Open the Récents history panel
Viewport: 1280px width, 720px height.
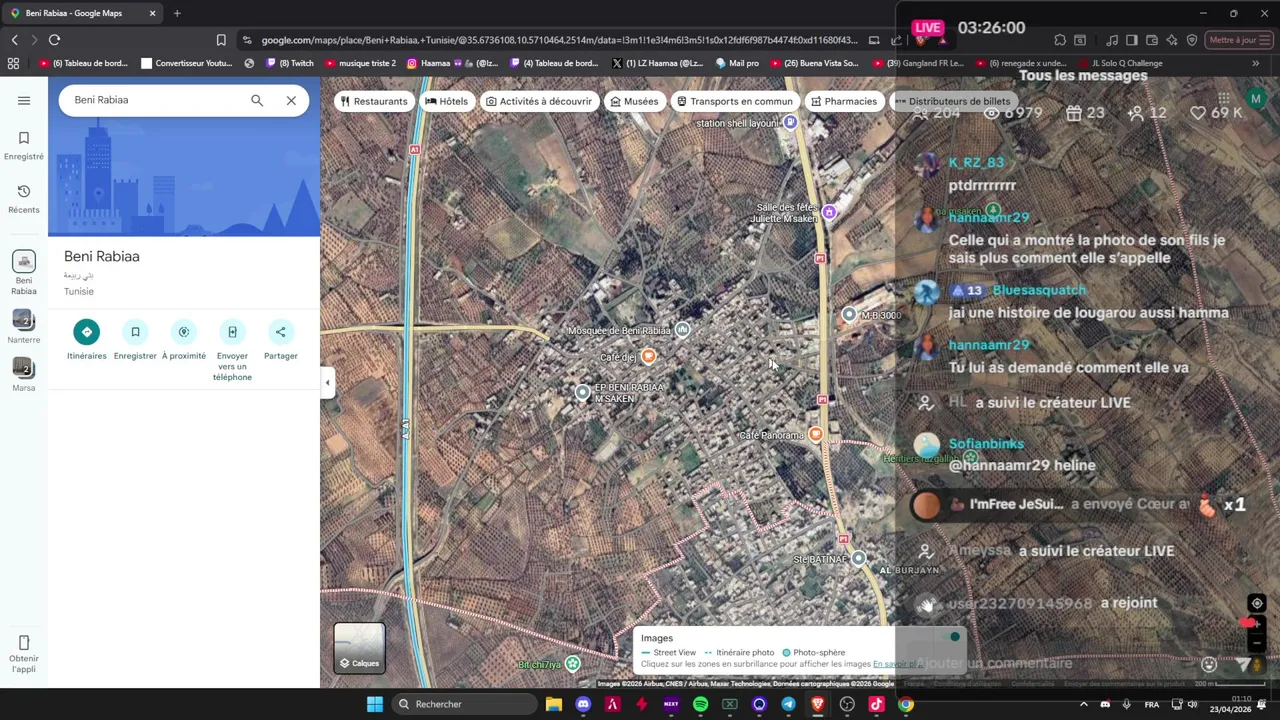[23, 199]
